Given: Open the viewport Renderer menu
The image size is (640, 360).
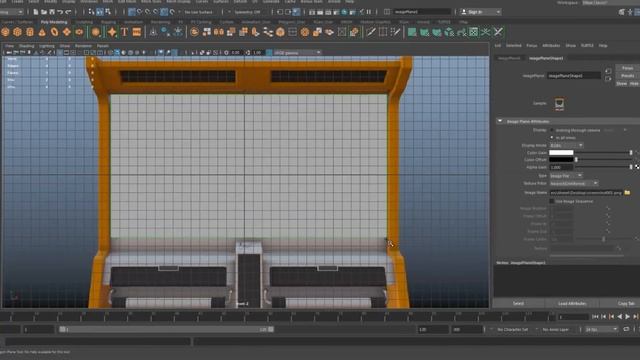Looking at the screenshot, I should click(83, 46).
